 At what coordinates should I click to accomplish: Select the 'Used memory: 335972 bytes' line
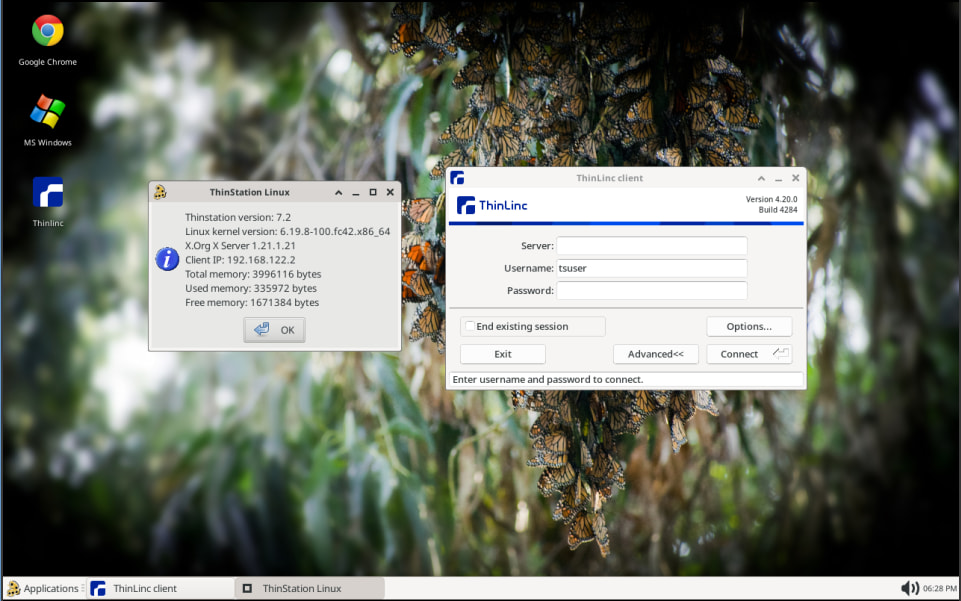tap(251, 288)
